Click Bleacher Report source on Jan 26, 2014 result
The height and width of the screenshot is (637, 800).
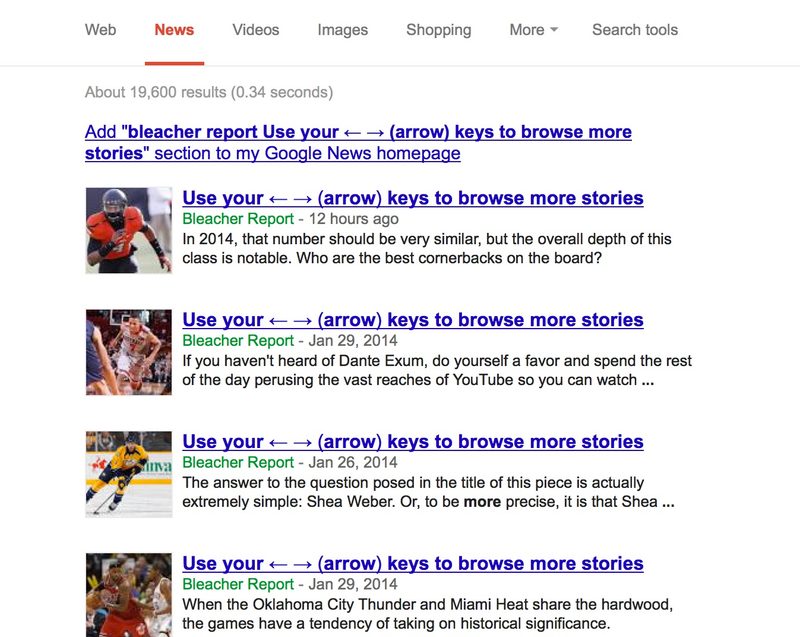point(238,463)
